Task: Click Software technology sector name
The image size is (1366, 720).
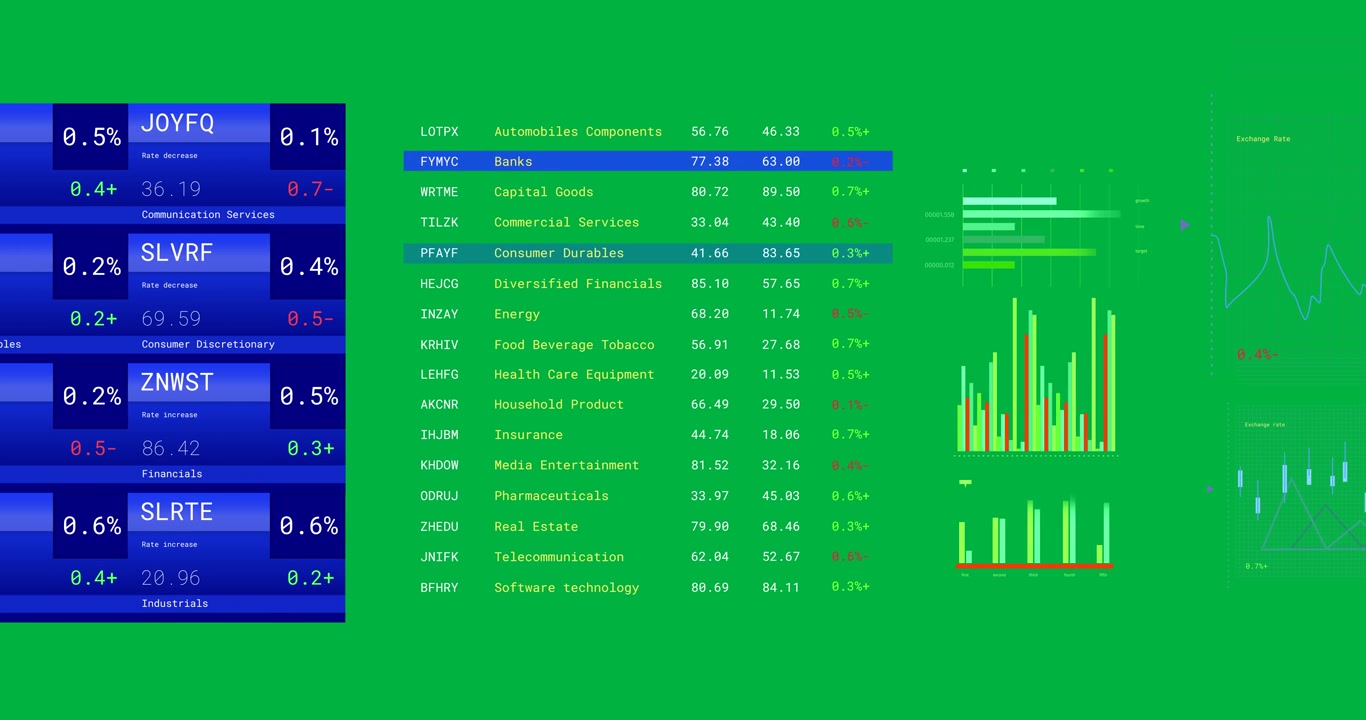Action: click(x=566, y=588)
